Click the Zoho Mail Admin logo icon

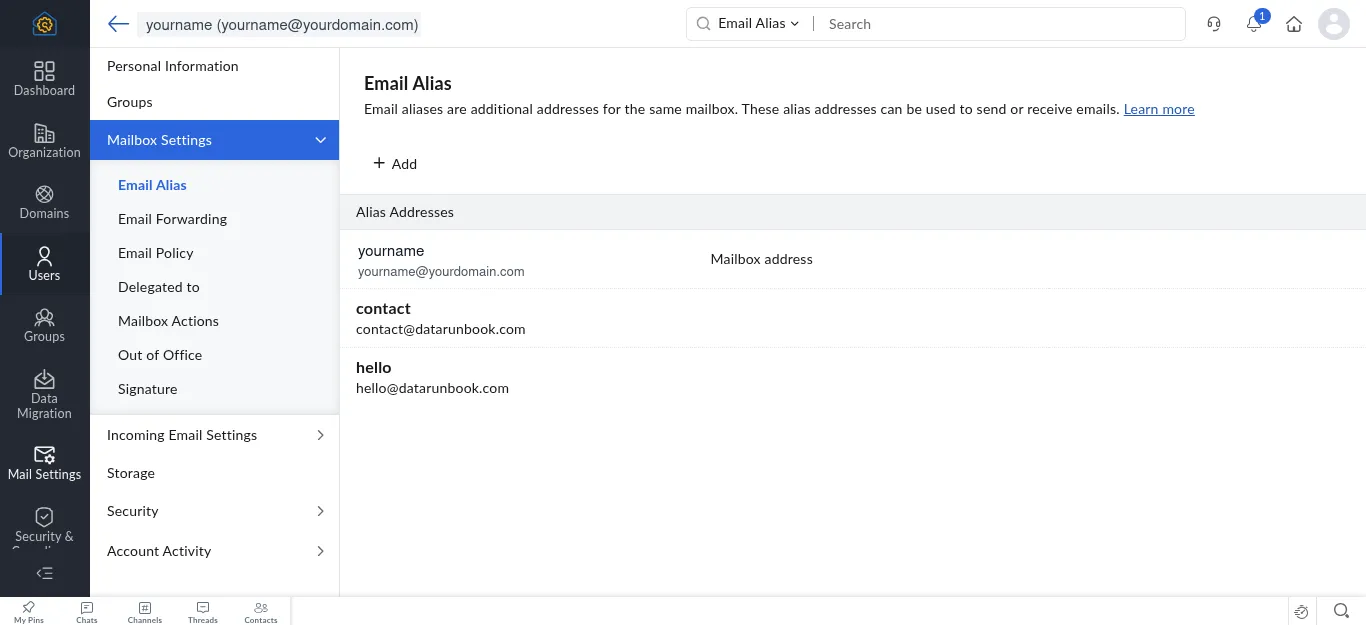tap(44, 24)
